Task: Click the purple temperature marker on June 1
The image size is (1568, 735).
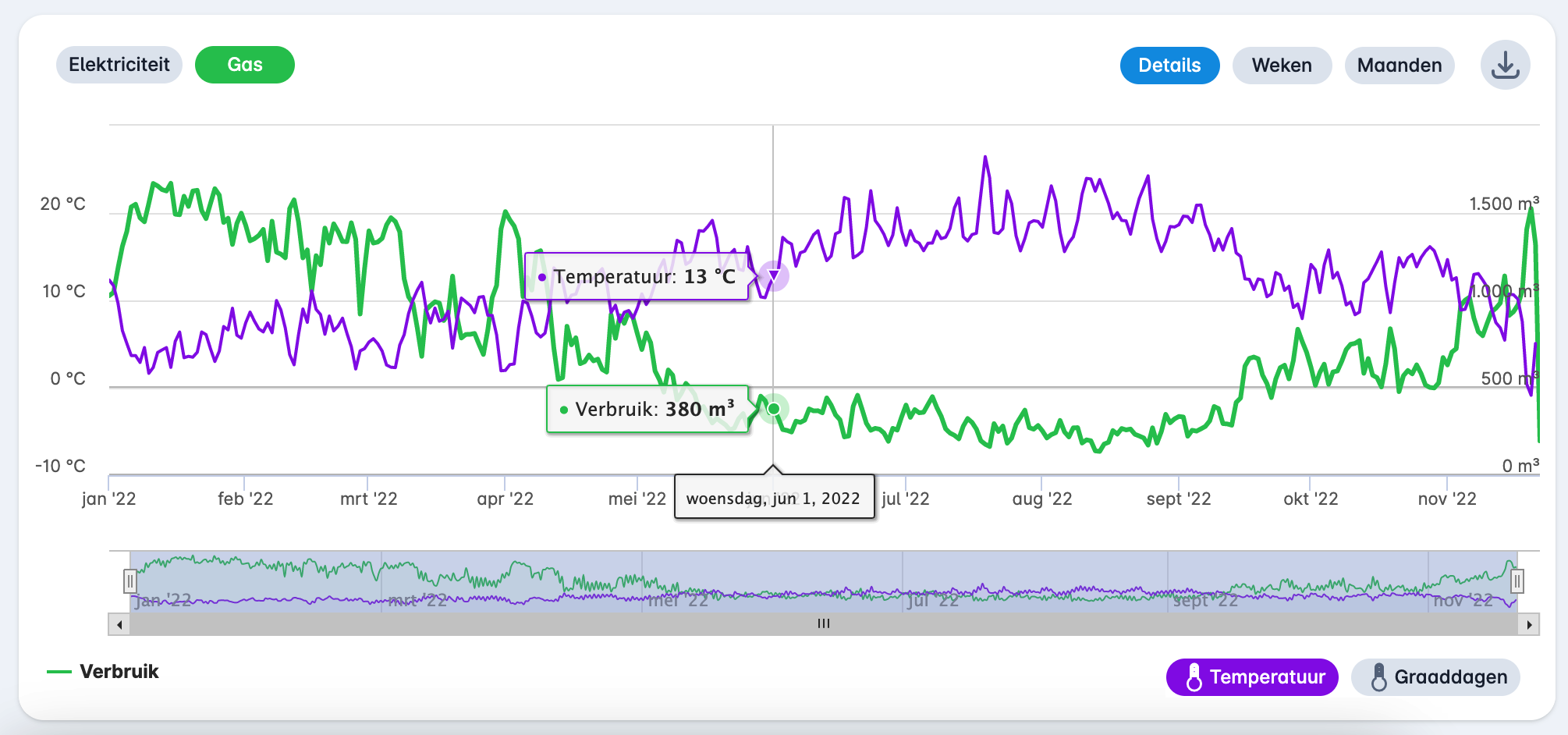Action: tap(774, 275)
